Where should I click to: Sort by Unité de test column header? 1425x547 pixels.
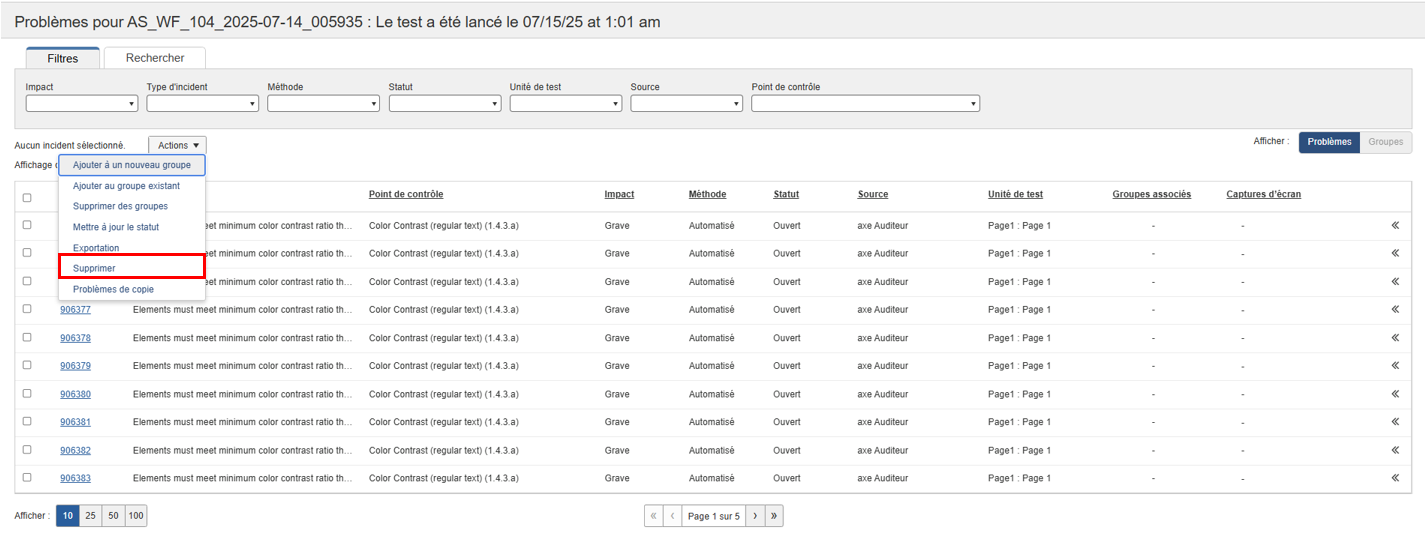[1015, 194]
